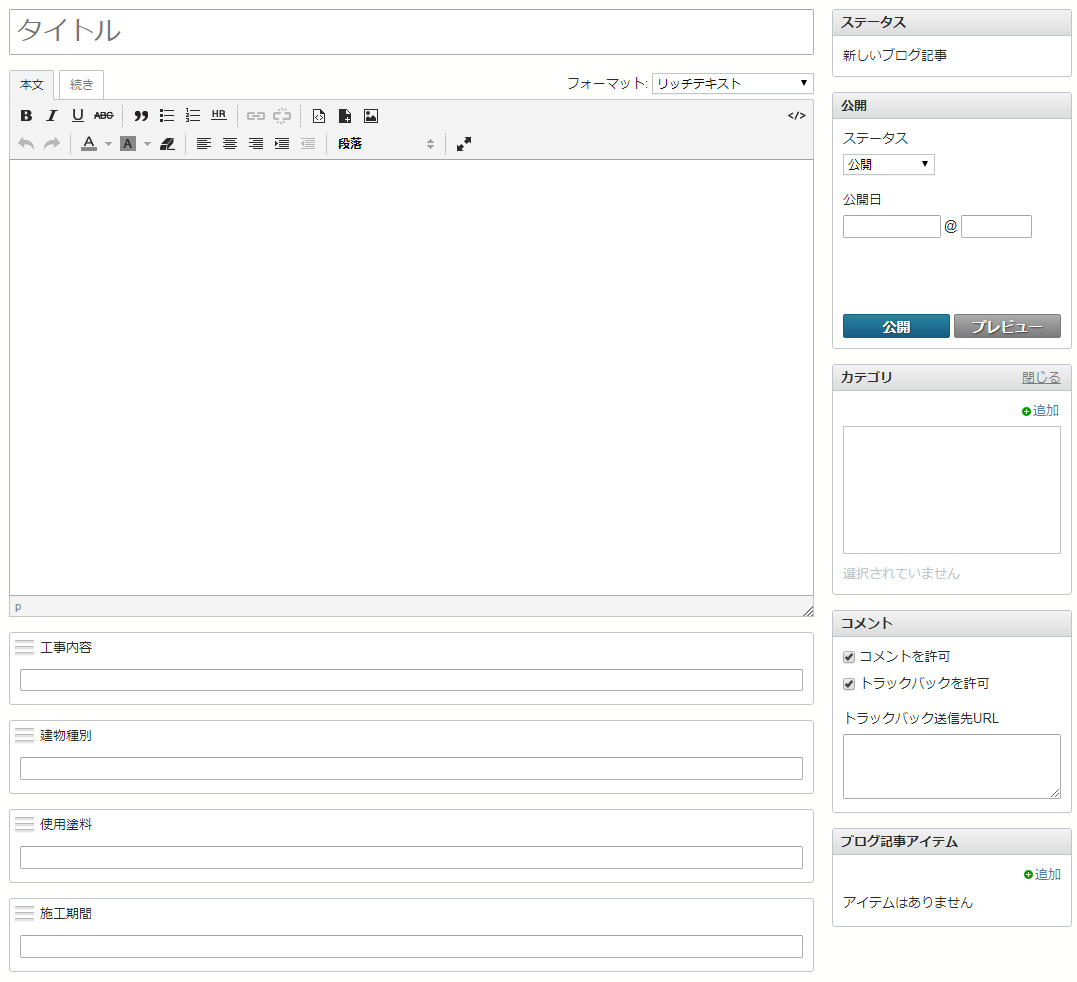Collapse the コメント panel header
Viewport: 1077px width, 982px height.
pos(951,624)
